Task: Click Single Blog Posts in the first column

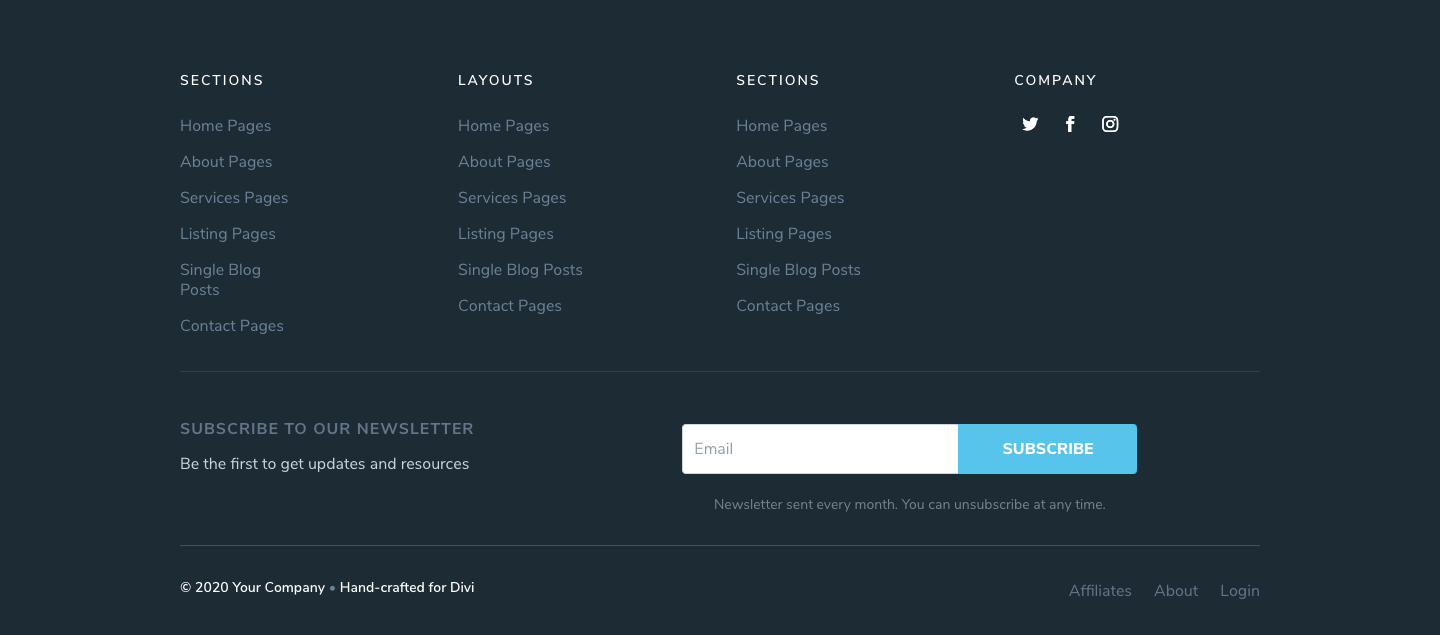Action: (x=220, y=279)
